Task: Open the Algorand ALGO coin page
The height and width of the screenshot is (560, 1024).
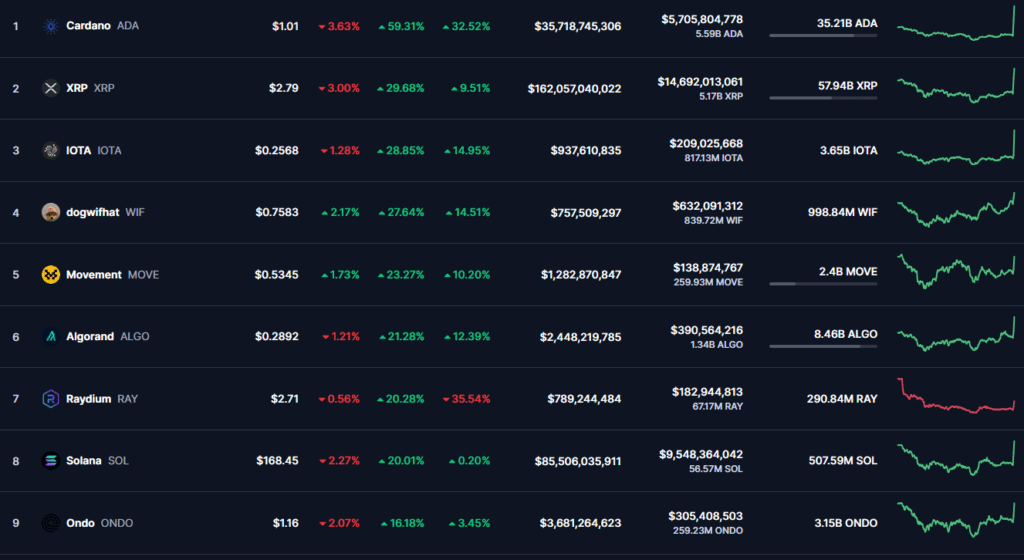Action: (108, 336)
